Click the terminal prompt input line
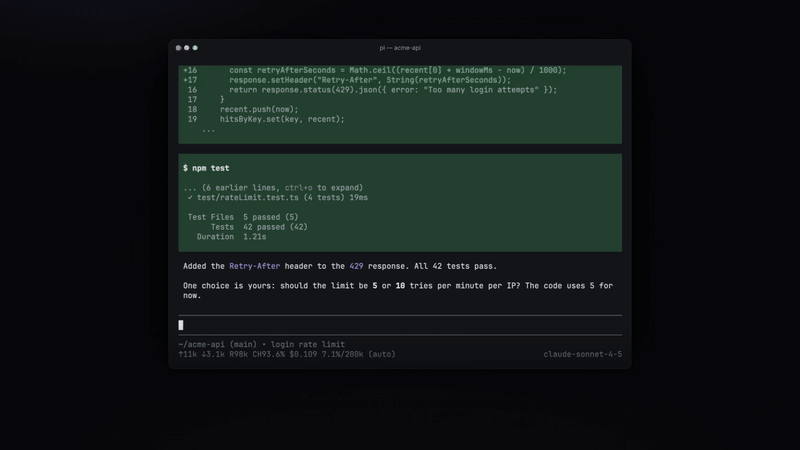Screen dimensions: 800x450 (400, 325)
